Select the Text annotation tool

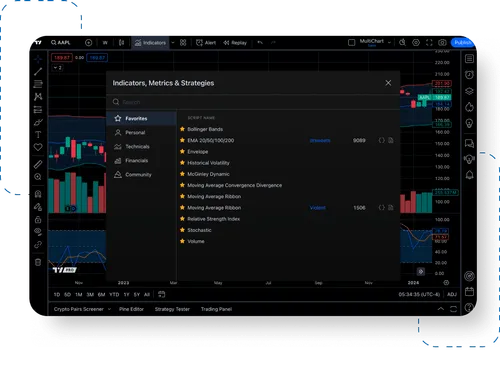(x=38, y=135)
